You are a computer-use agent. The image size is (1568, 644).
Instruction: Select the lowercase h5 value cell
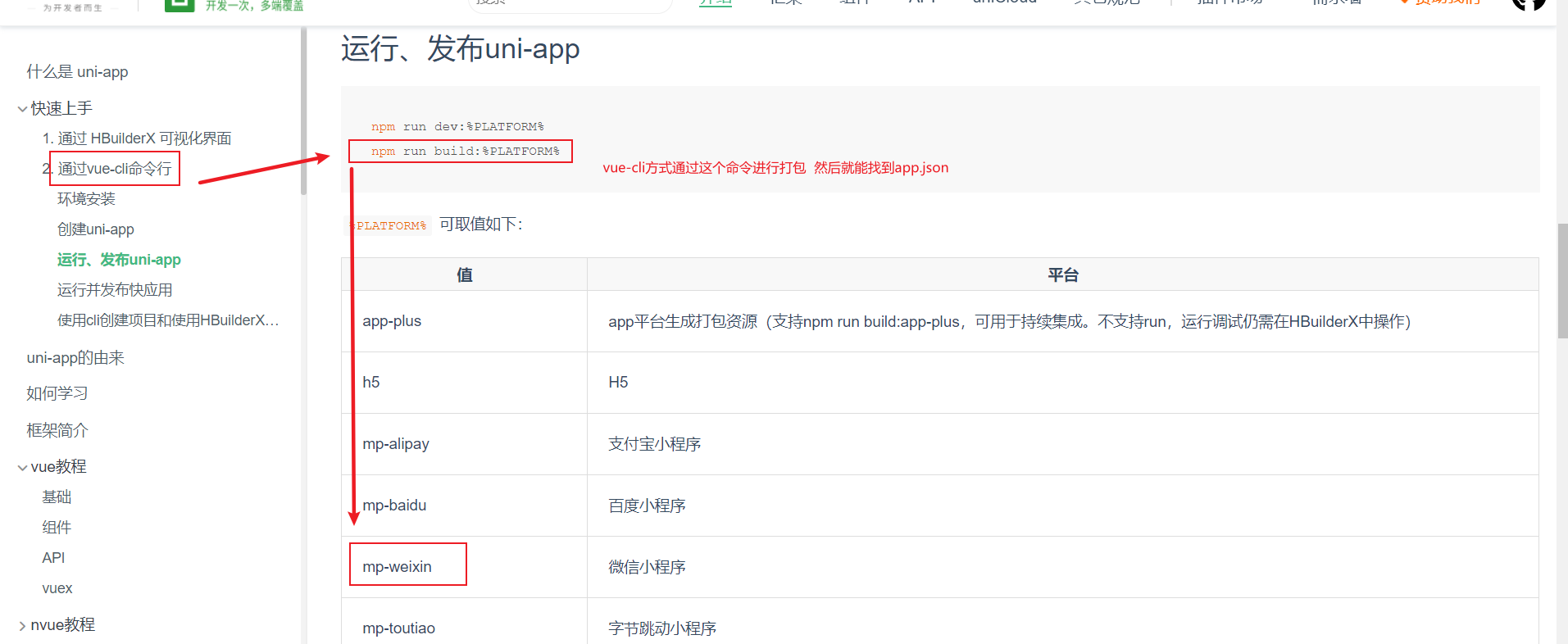pos(464,383)
